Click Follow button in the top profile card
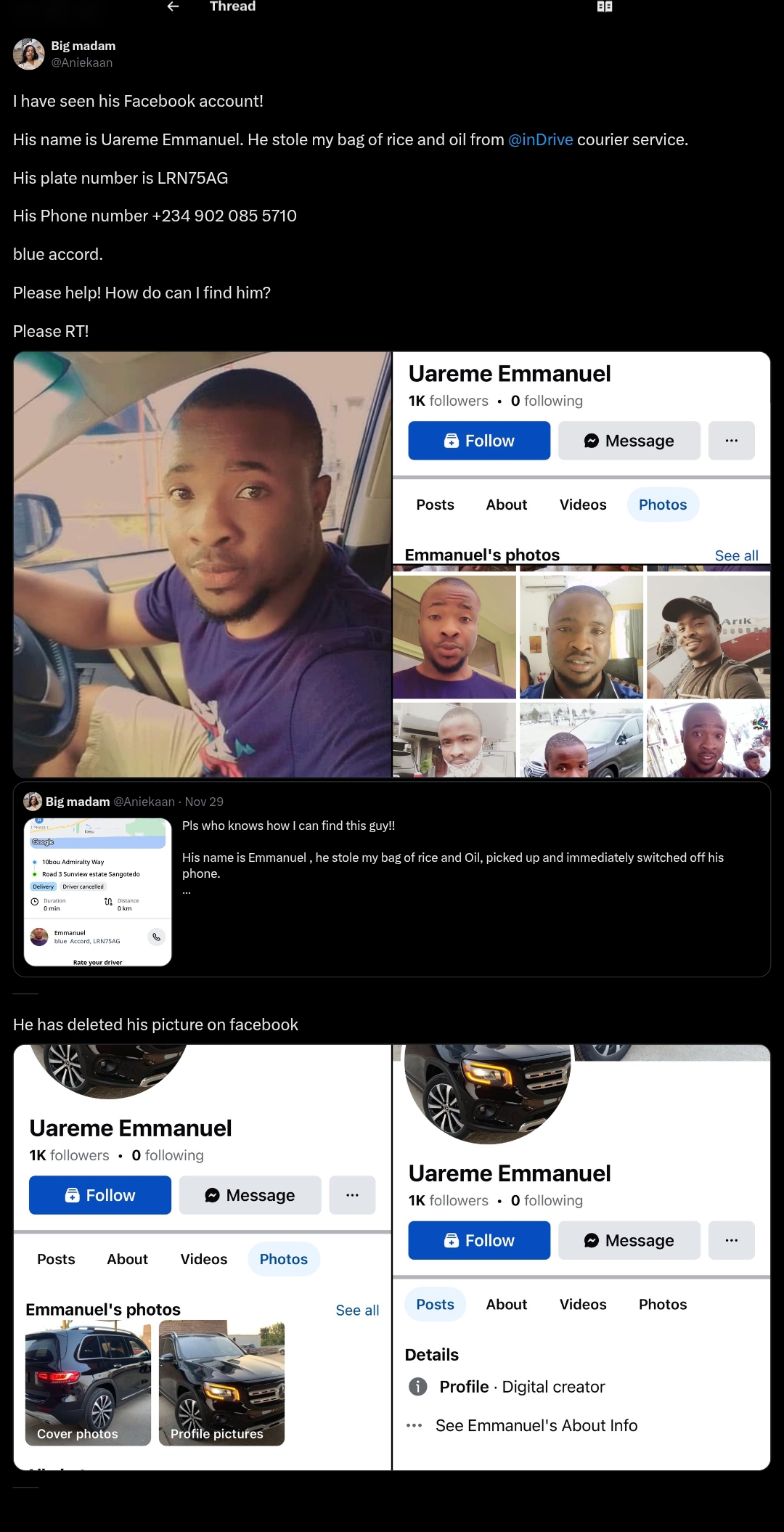The height and width of the screenshot is (1532, 784). (479, 441)
